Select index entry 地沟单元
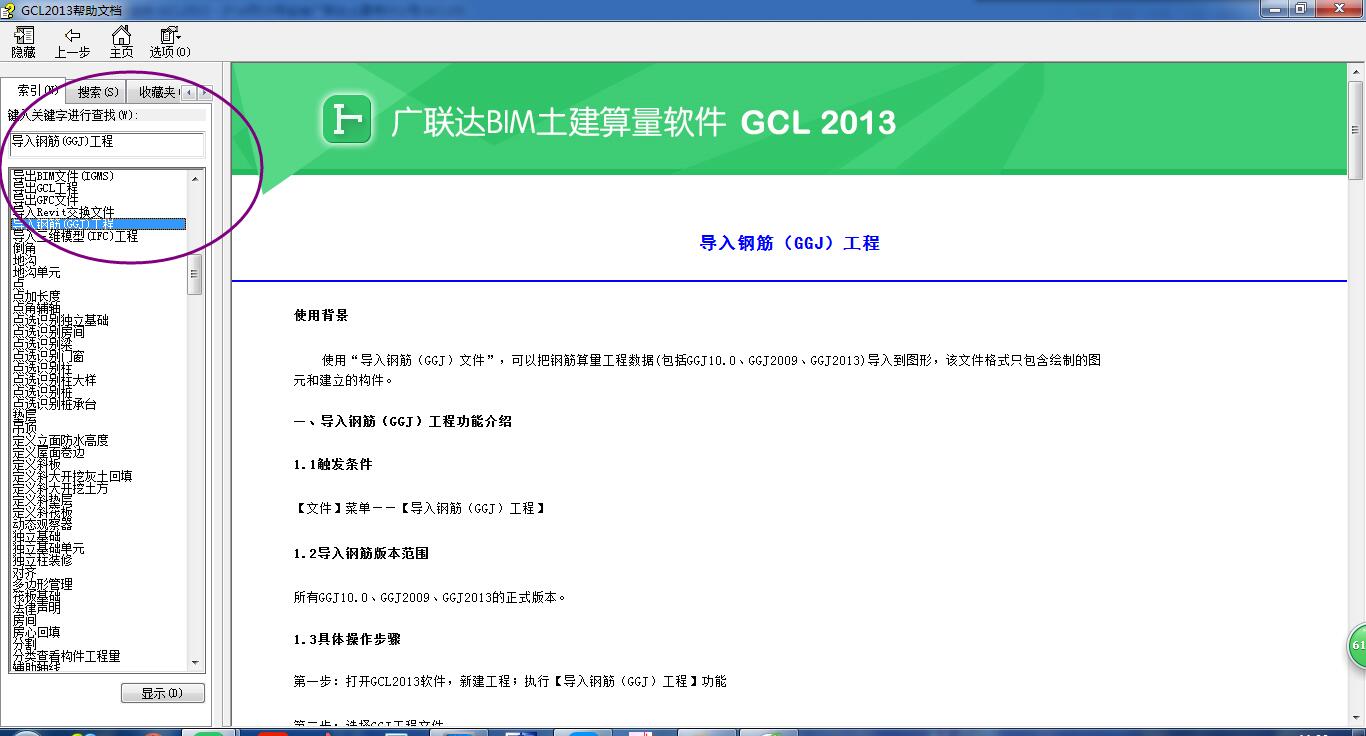This screenshot has width=1366, height=736. [36, 272]
